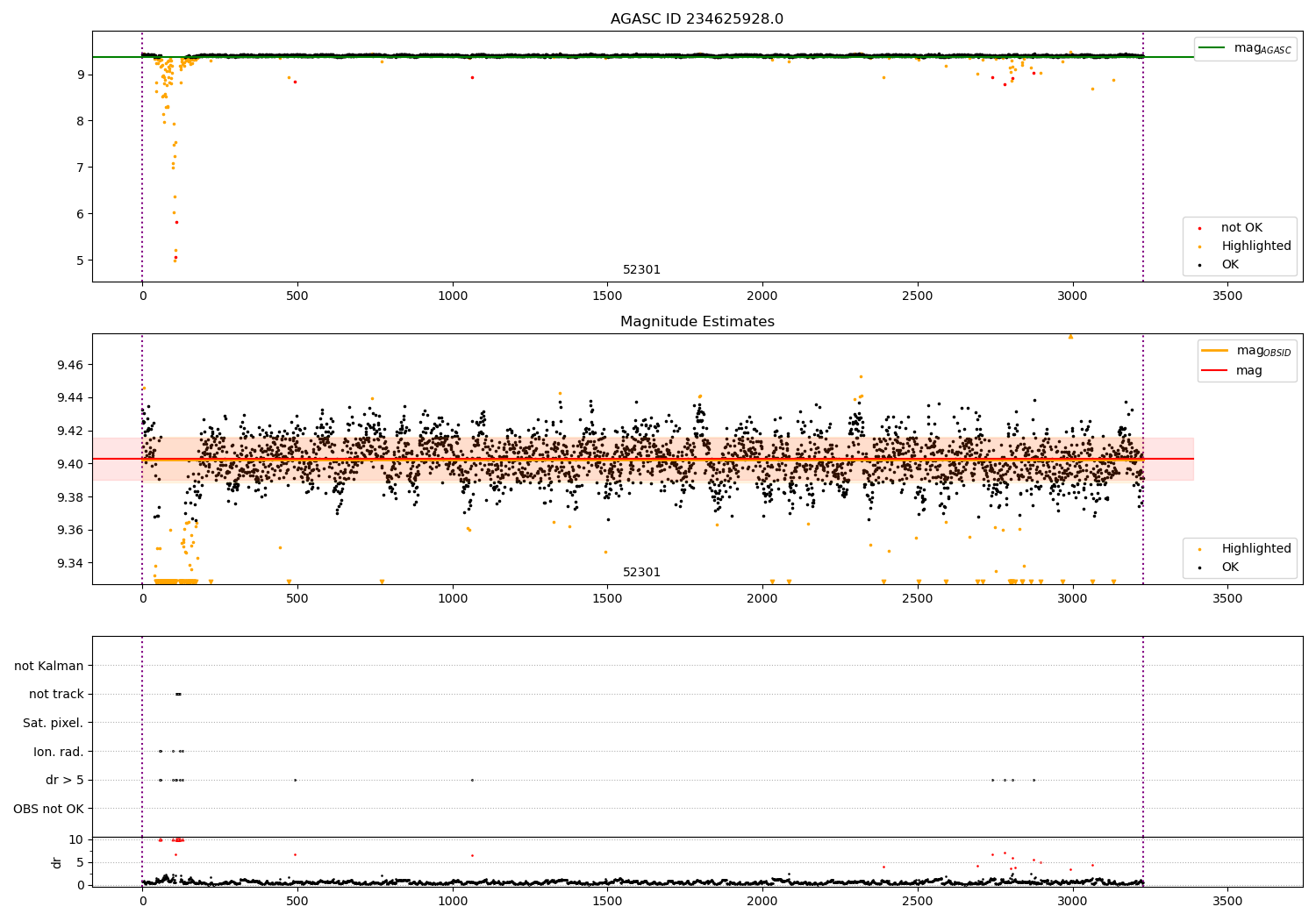Click the orange mag OBSID legend line
The image size is (1316, 921).
1213,351
